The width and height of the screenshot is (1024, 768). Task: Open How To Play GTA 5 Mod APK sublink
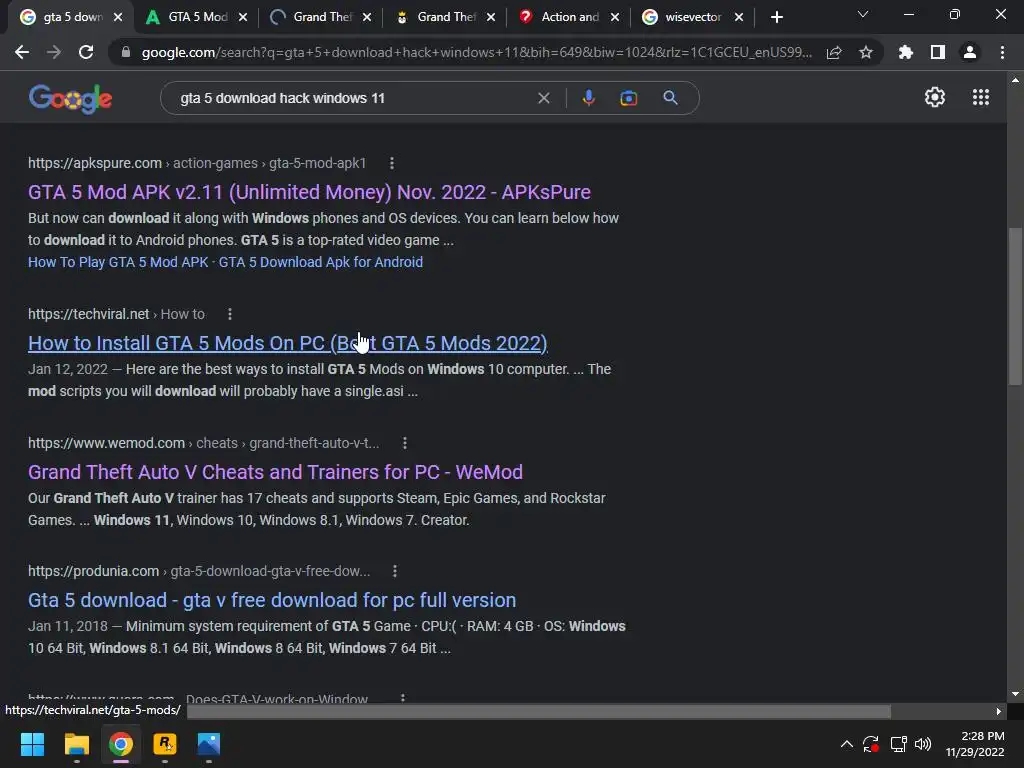[x=118, y=262]
